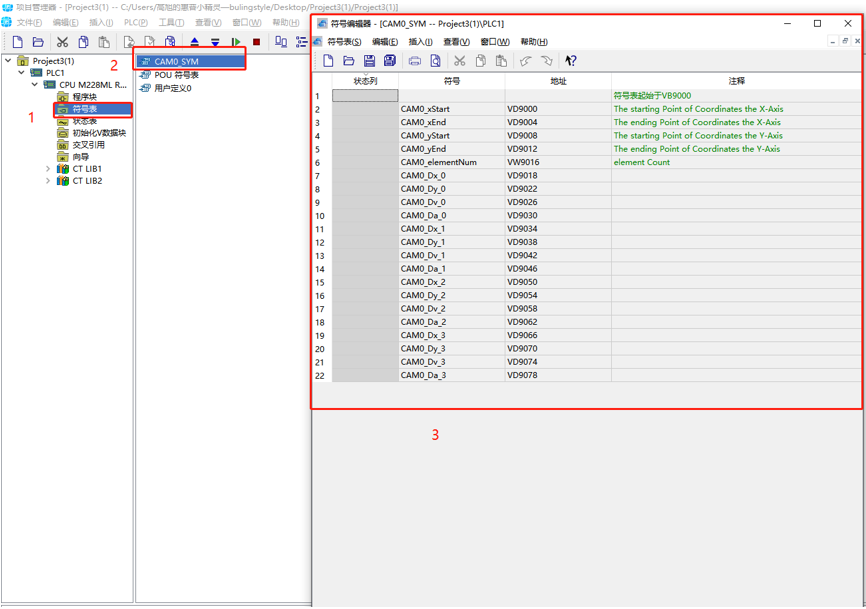The height and width of the screenshot is (609, 866).
Task: Open 文件(F) menu in project manager
Action: click(x=29, y=23)
